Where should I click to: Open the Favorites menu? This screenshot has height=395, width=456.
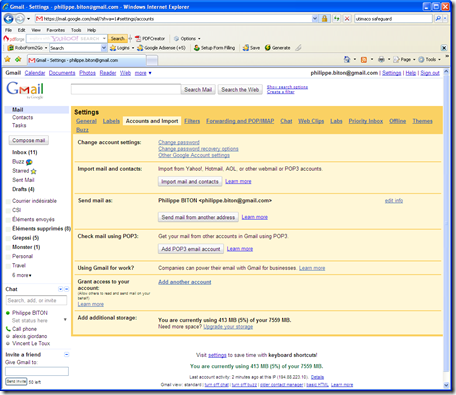56,30
